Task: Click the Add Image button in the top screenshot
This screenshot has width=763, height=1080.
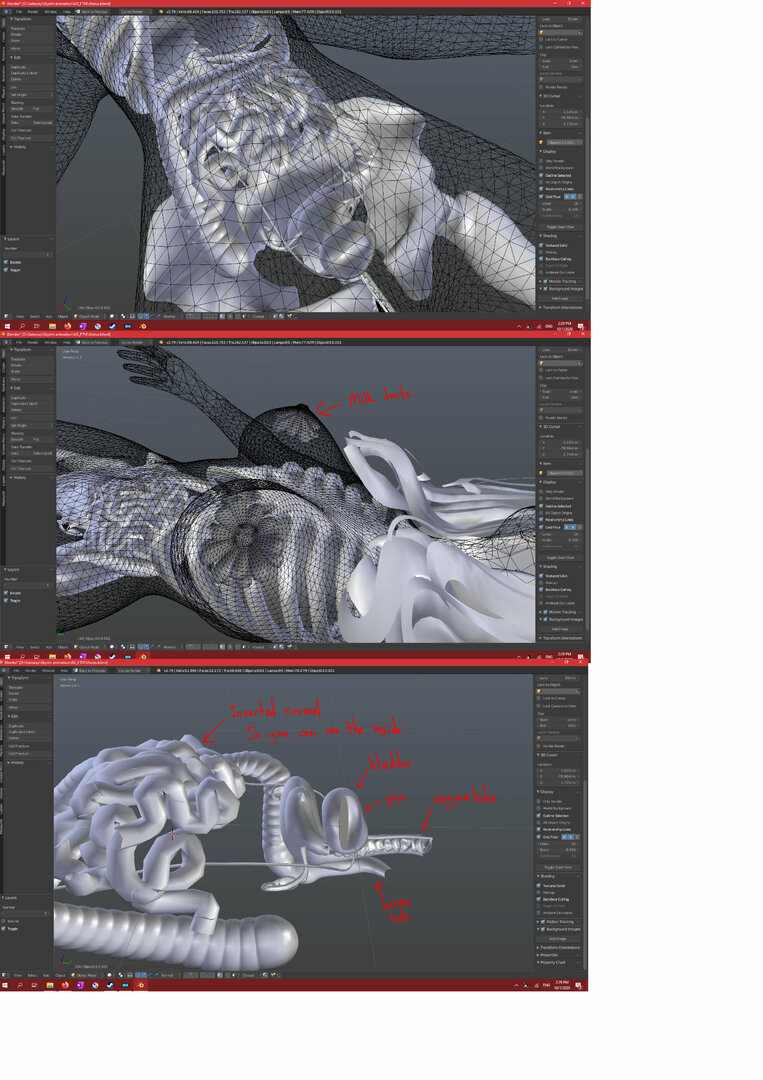Action: (561, 299)
